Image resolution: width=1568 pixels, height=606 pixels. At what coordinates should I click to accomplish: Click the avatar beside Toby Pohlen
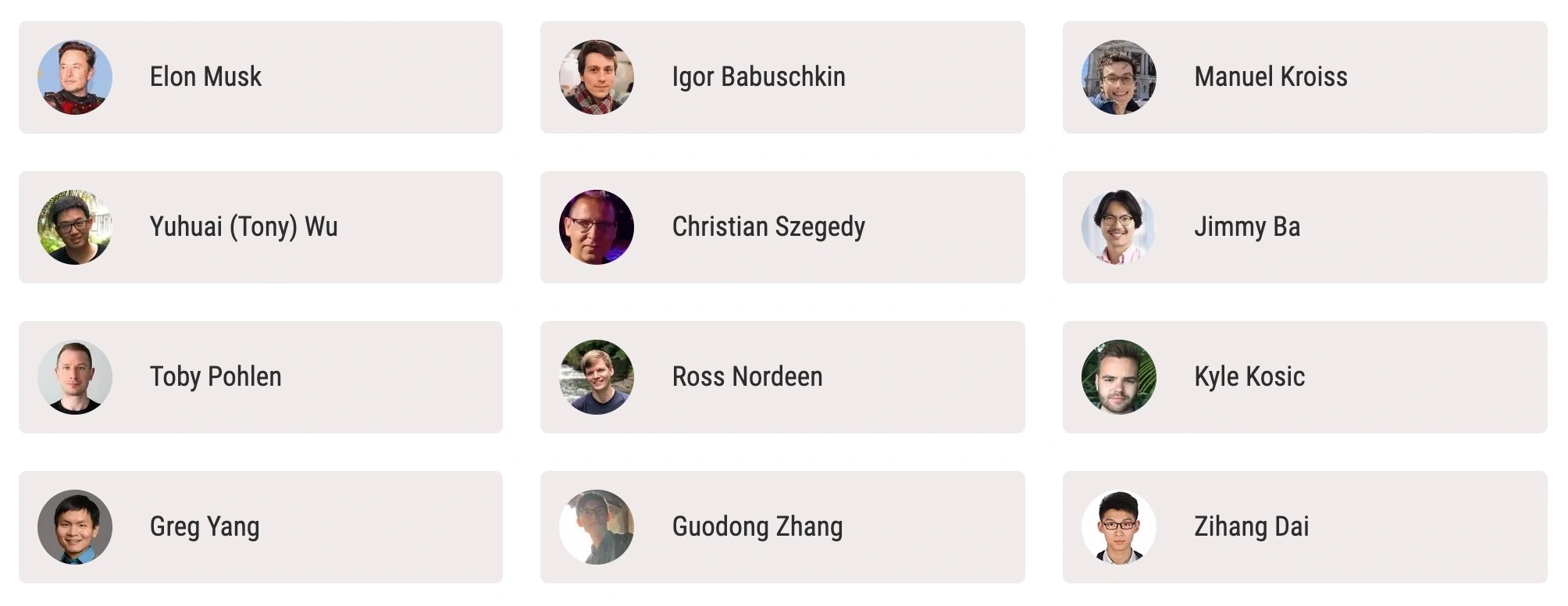(75, 377)
